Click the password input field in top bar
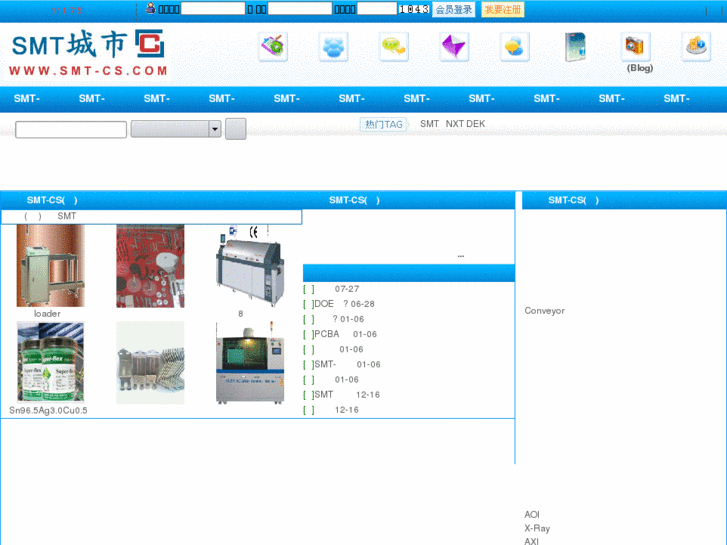 300,8
